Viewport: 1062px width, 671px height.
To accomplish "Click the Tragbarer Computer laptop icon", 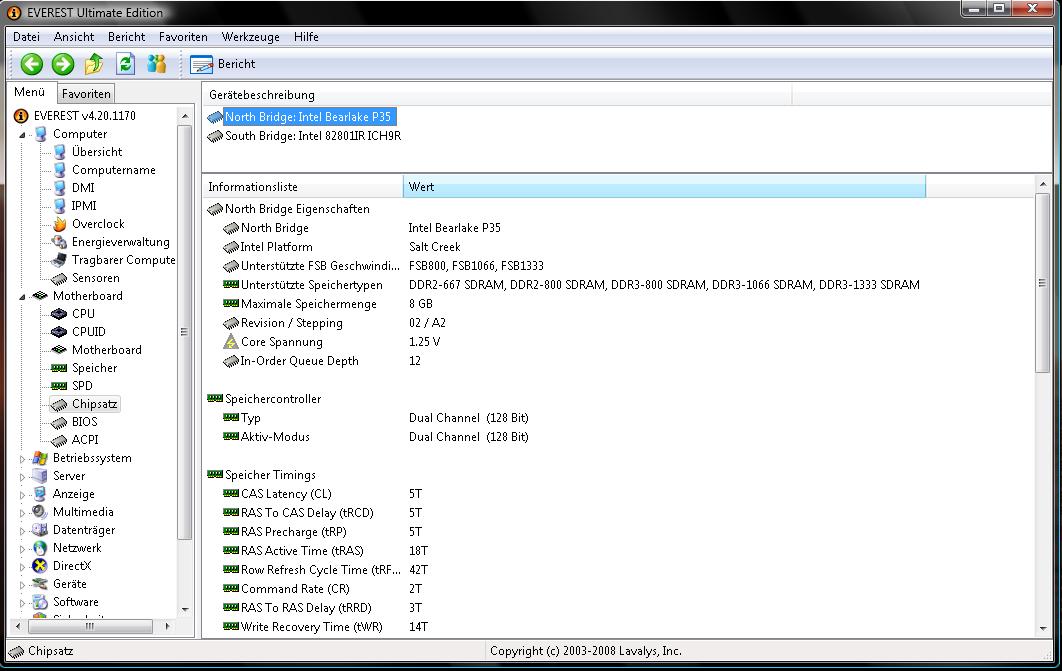I will click(x=60, y=260).
